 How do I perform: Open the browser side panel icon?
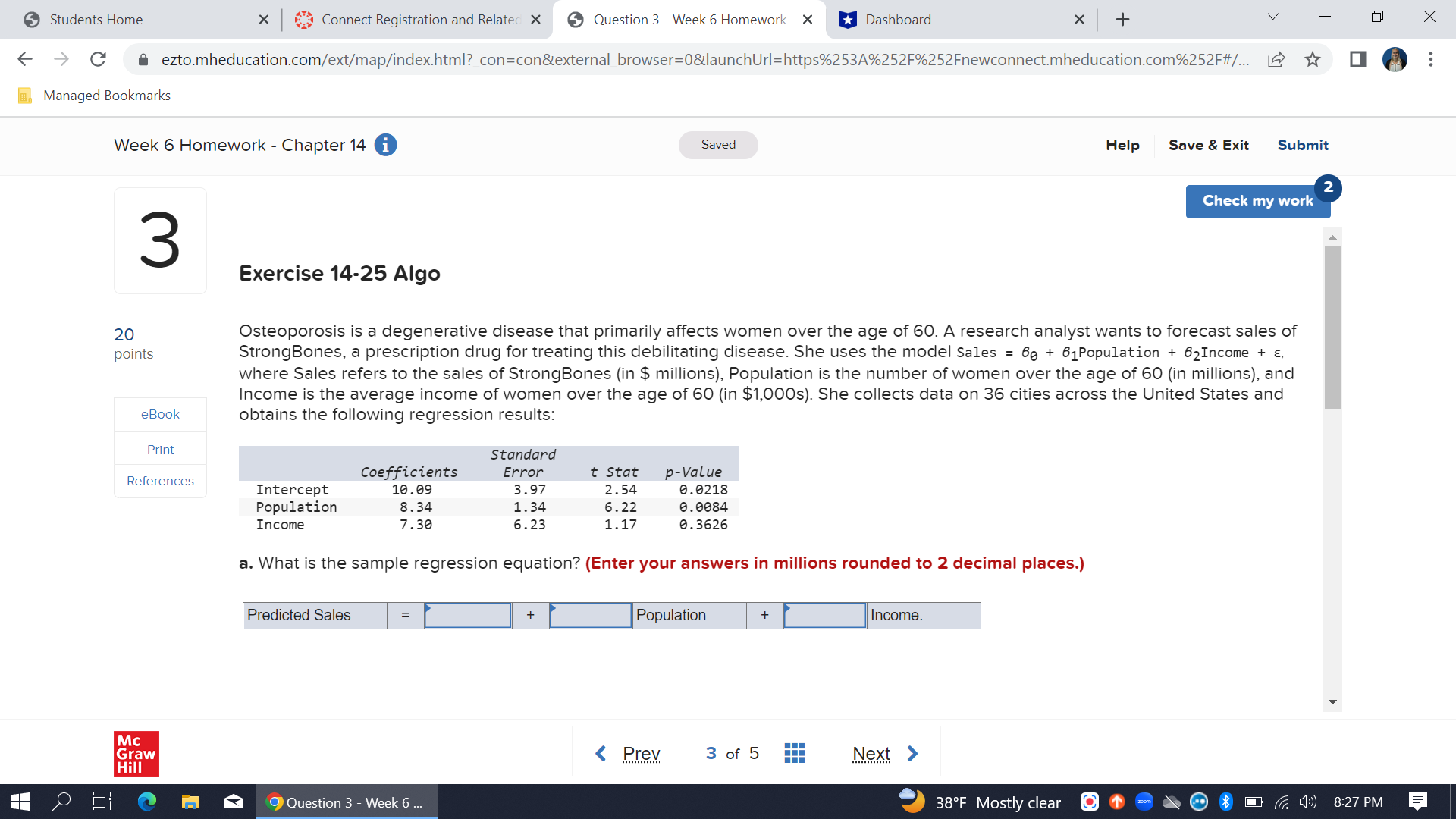pos(1357,59)
